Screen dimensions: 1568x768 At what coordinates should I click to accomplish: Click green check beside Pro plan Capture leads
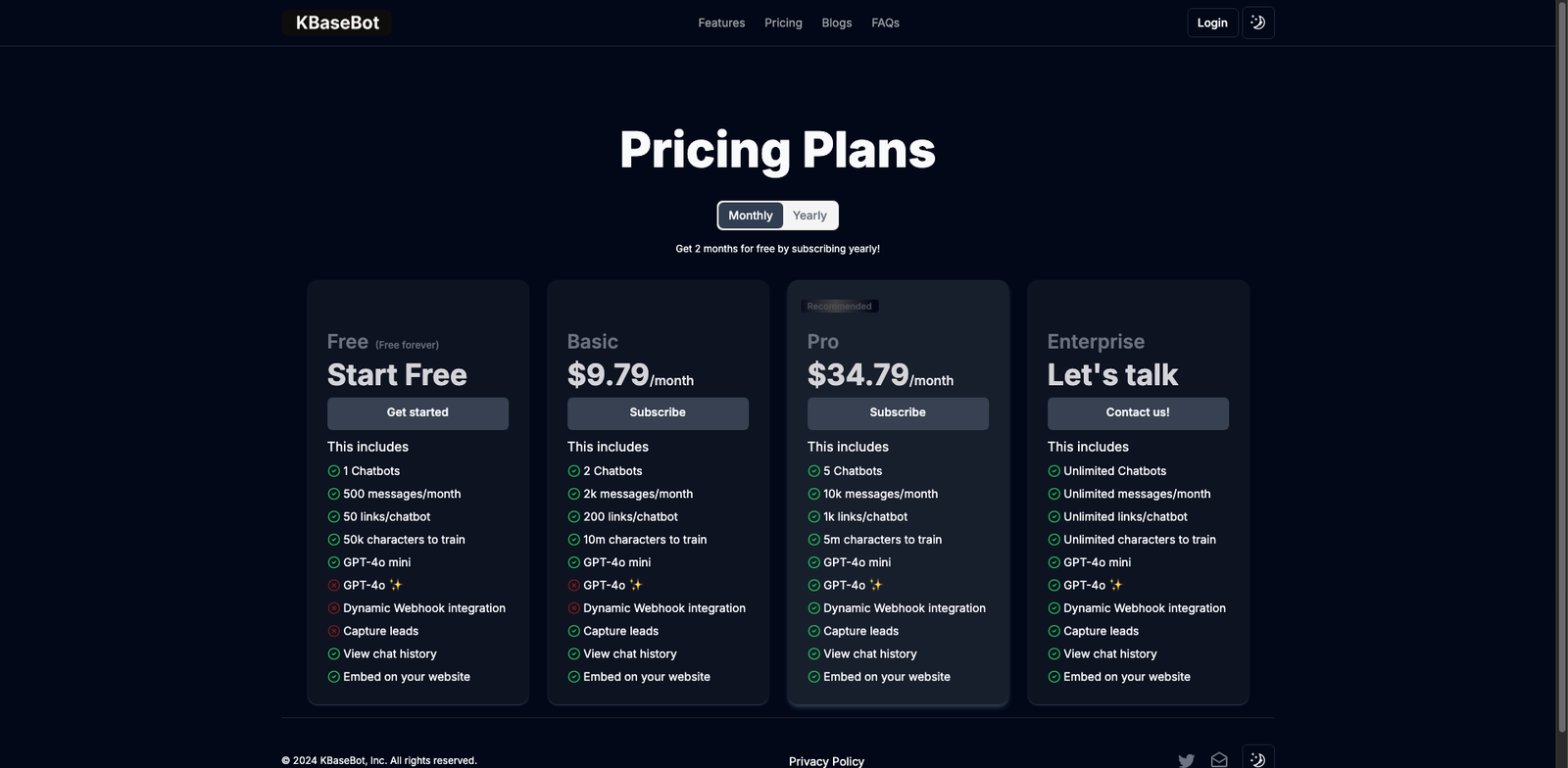pos(813,631)
